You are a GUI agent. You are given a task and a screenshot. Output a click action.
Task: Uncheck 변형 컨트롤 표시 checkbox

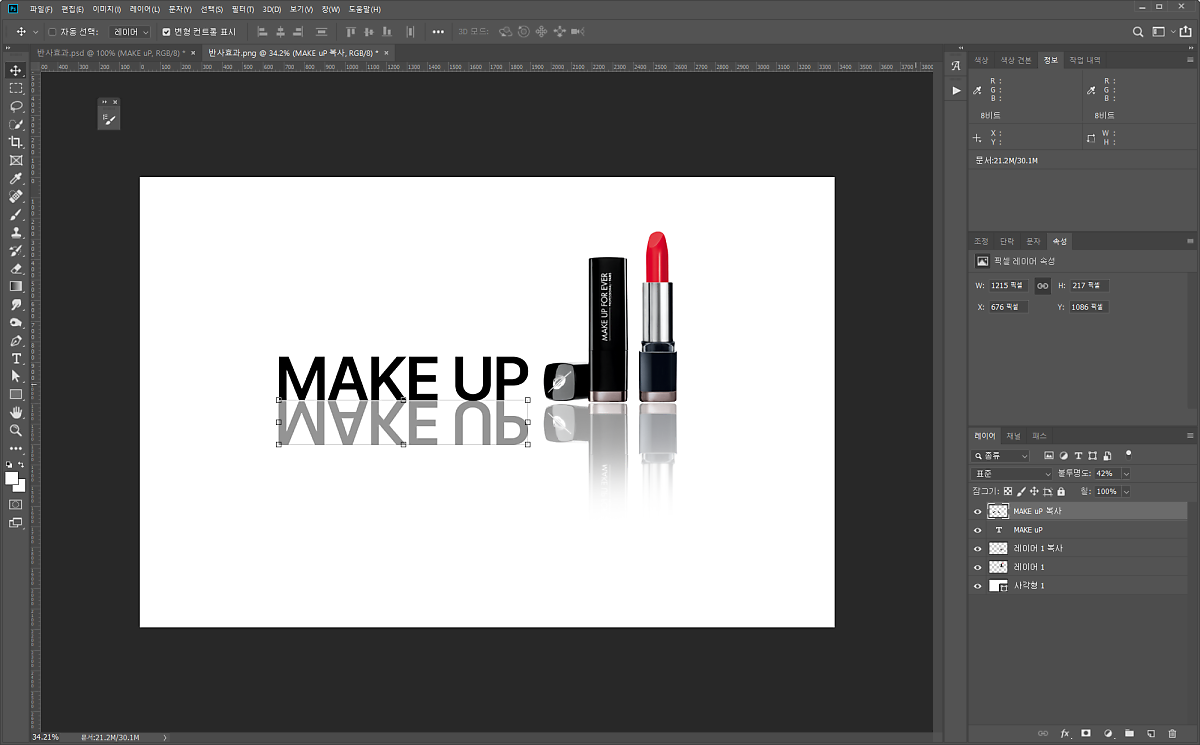[166, 32]
